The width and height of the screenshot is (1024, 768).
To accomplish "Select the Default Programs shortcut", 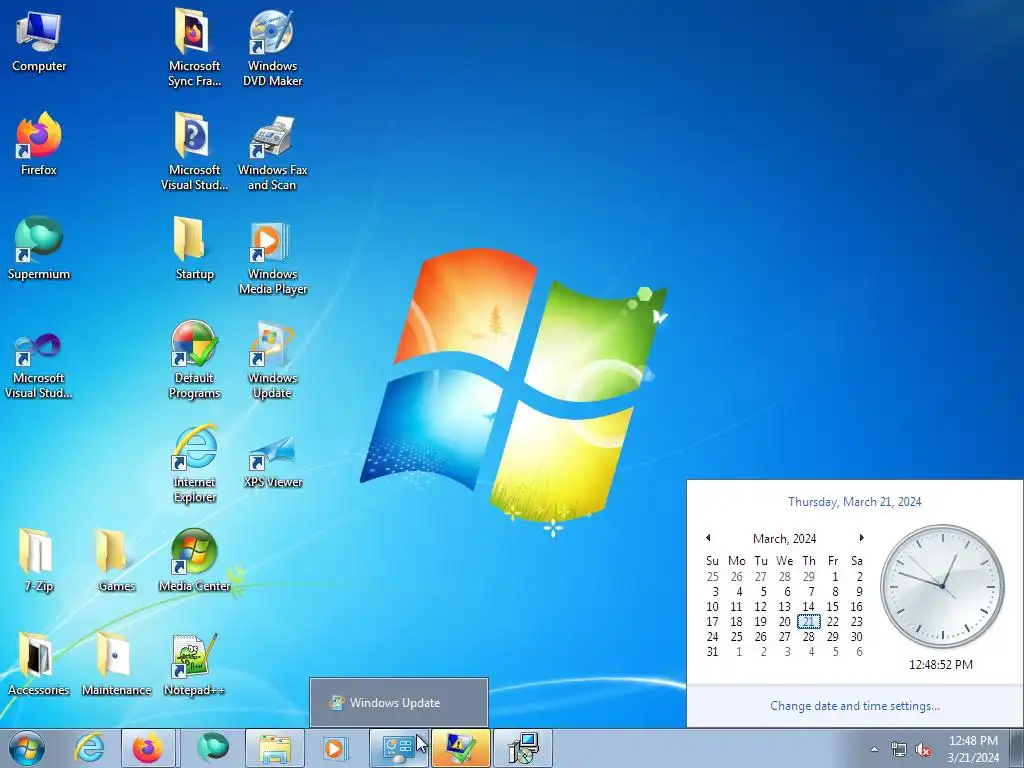I will [194, 360].
